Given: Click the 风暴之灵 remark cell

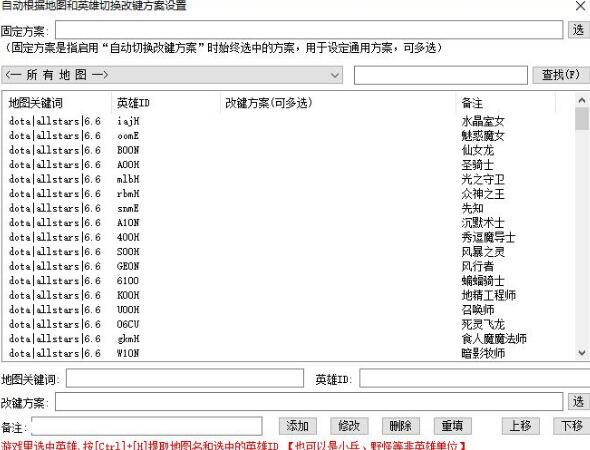Looking at the screenshot, I should pyautogui.click(x=483, y=251).
